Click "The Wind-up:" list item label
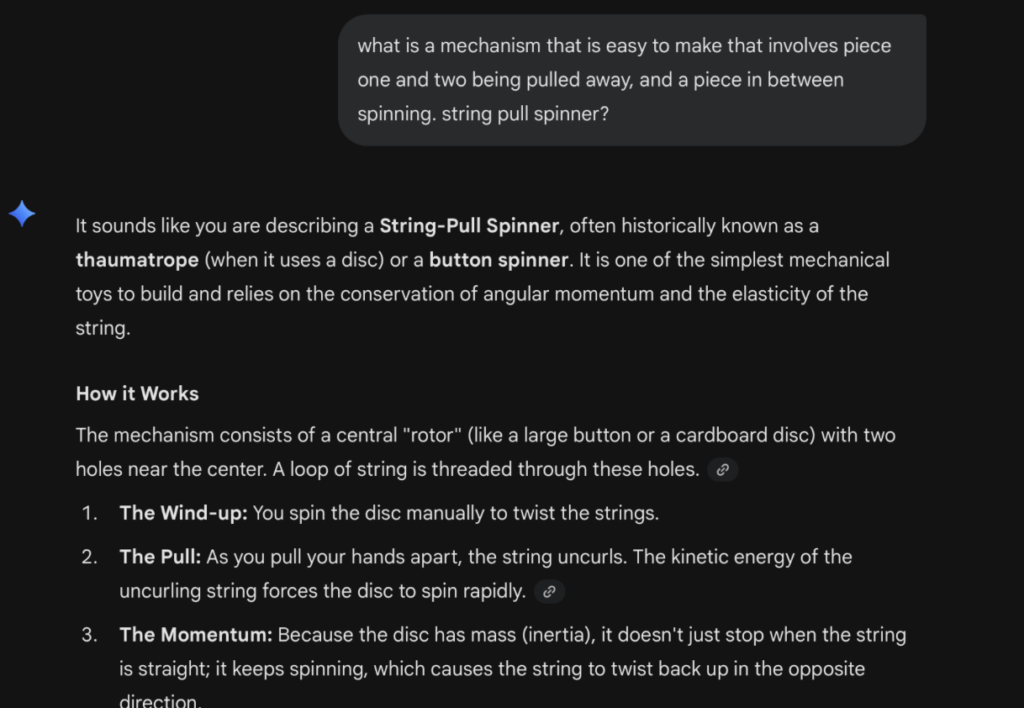 [184, 513]
